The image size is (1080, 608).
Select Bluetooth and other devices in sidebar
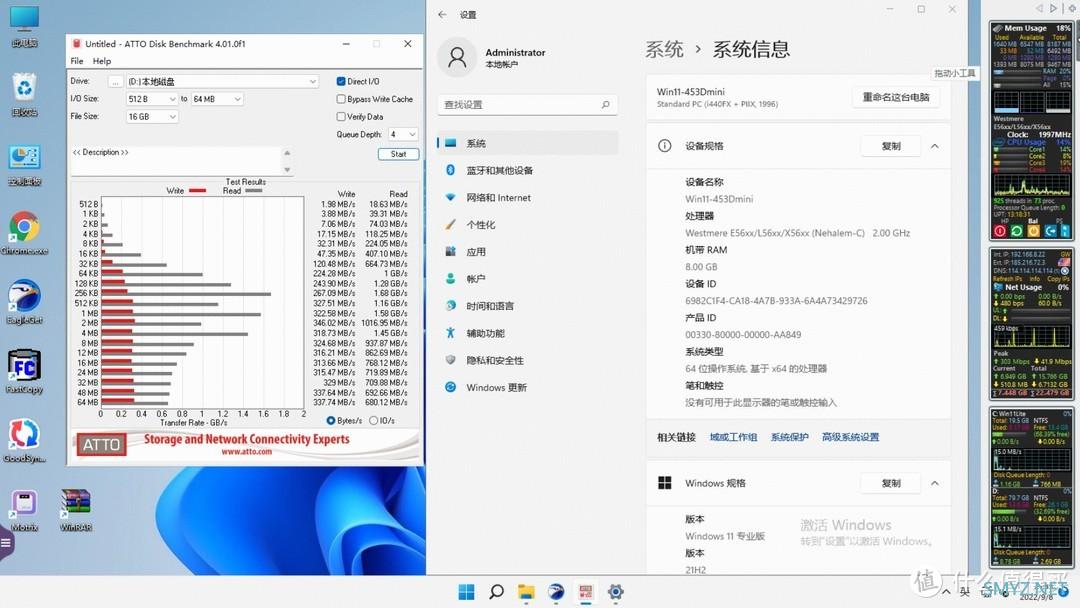528,170
